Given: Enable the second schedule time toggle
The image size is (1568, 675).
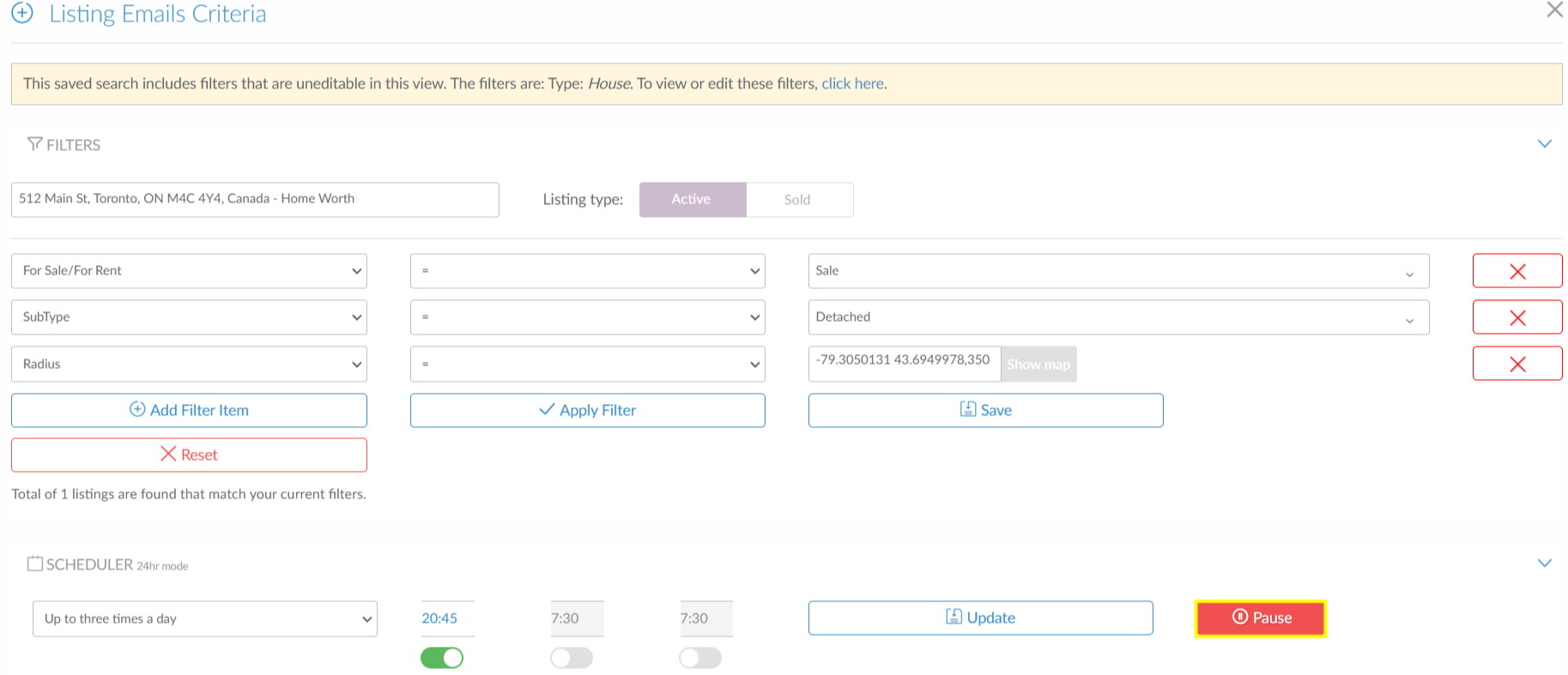Looking at the screenshot, I should pyautogui.click(x=572, y=658).
